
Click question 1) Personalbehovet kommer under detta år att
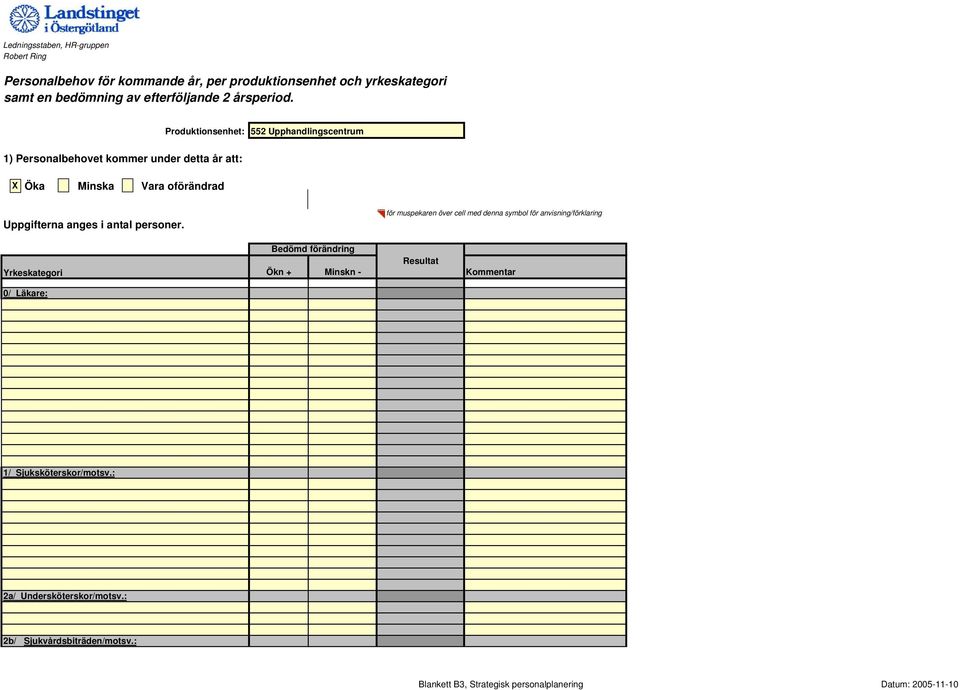tap(122, 159)
